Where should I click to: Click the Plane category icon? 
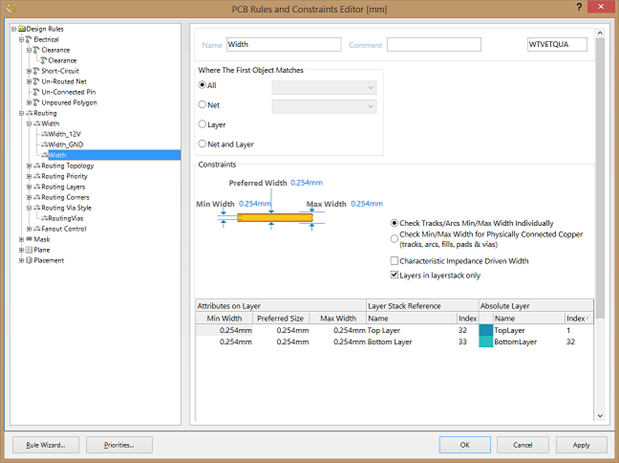[x=28, y=250]
